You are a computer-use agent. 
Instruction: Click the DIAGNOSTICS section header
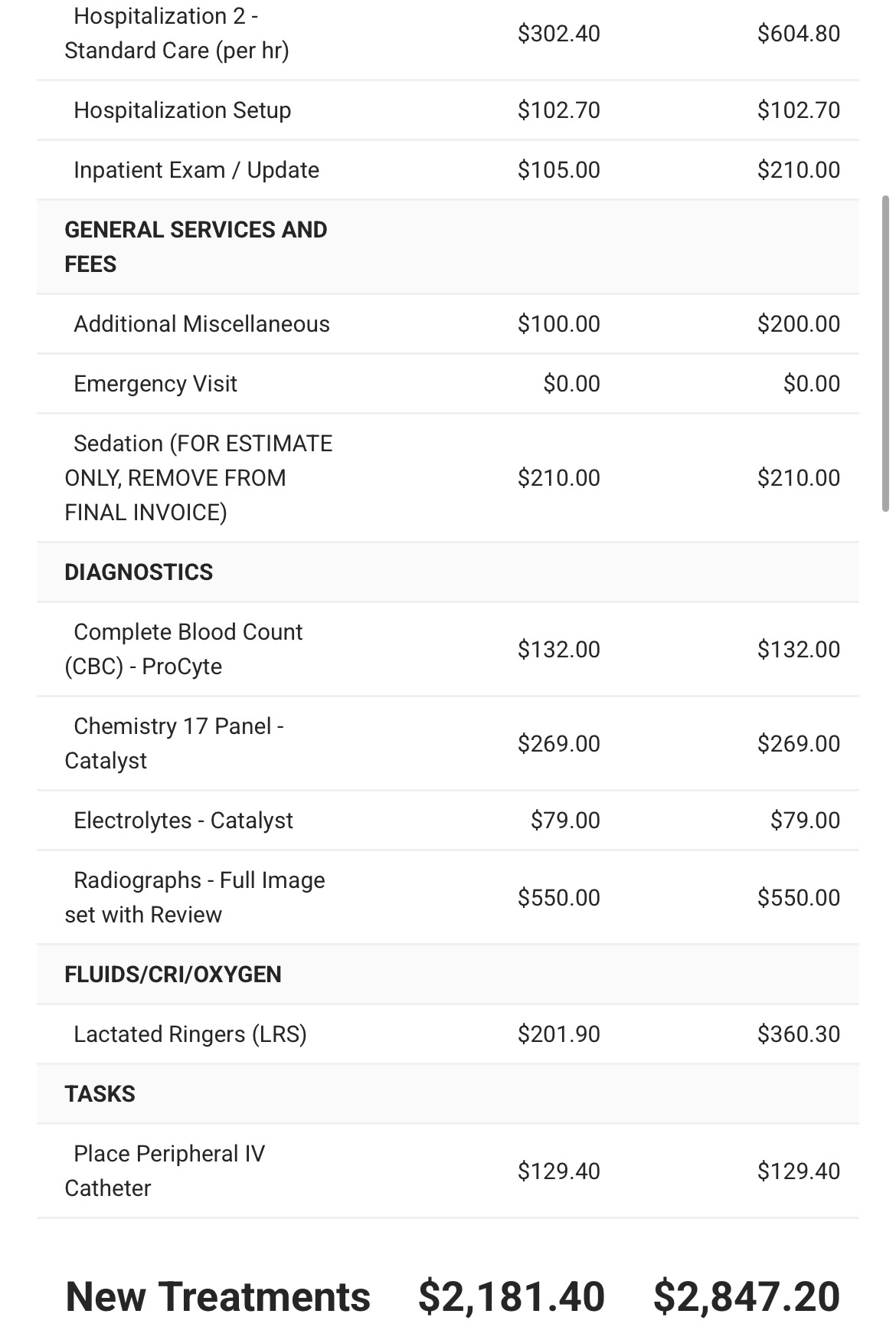tap(447, 572)
